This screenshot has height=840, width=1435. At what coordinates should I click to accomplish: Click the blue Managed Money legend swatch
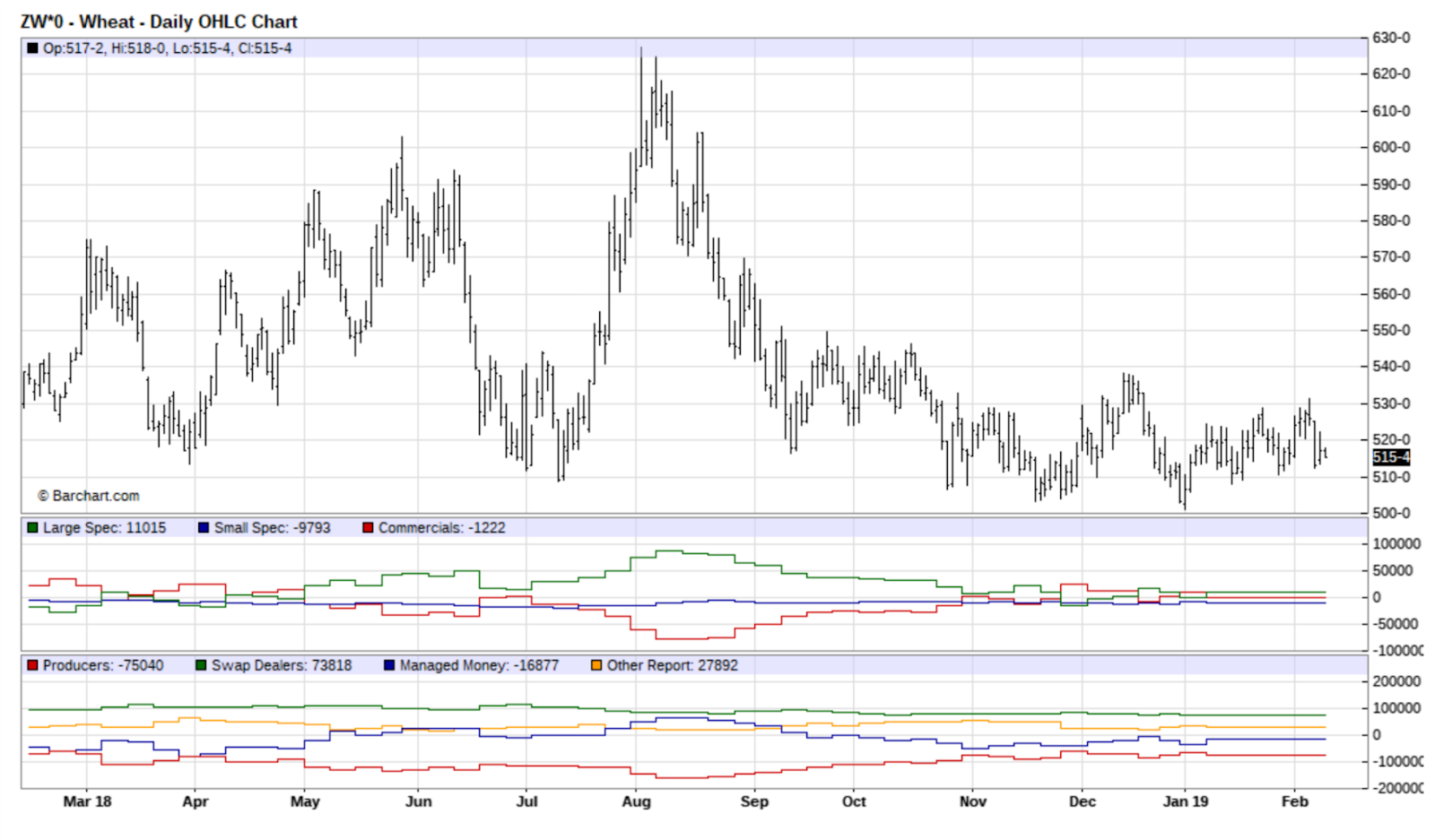pos(389,665)
